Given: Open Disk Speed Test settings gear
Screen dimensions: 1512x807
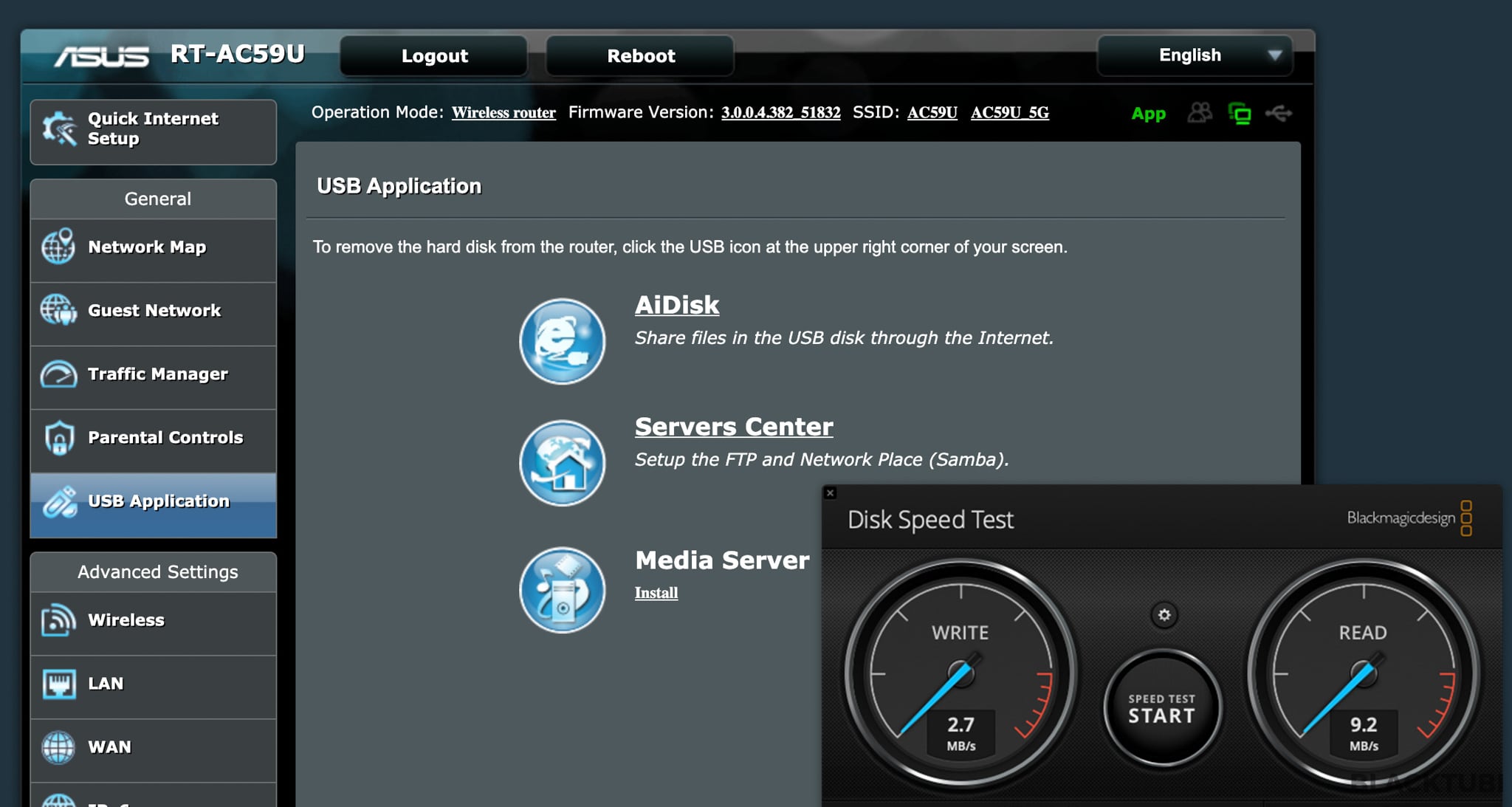Looking at the screenshot, I should (x=1164, y=615).
